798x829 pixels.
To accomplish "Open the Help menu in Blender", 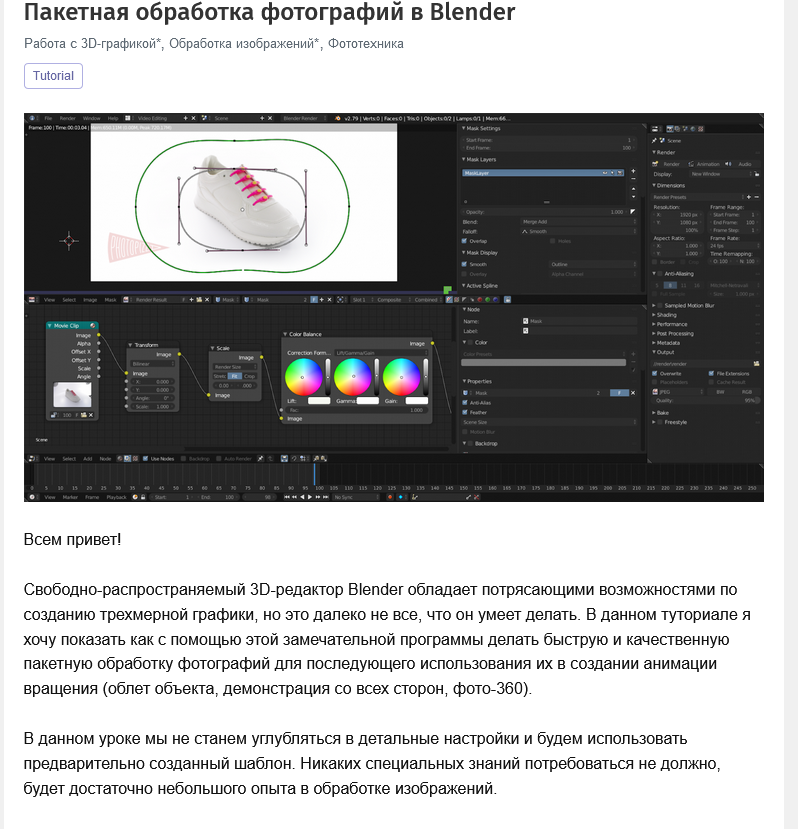I will click(113, 118).
